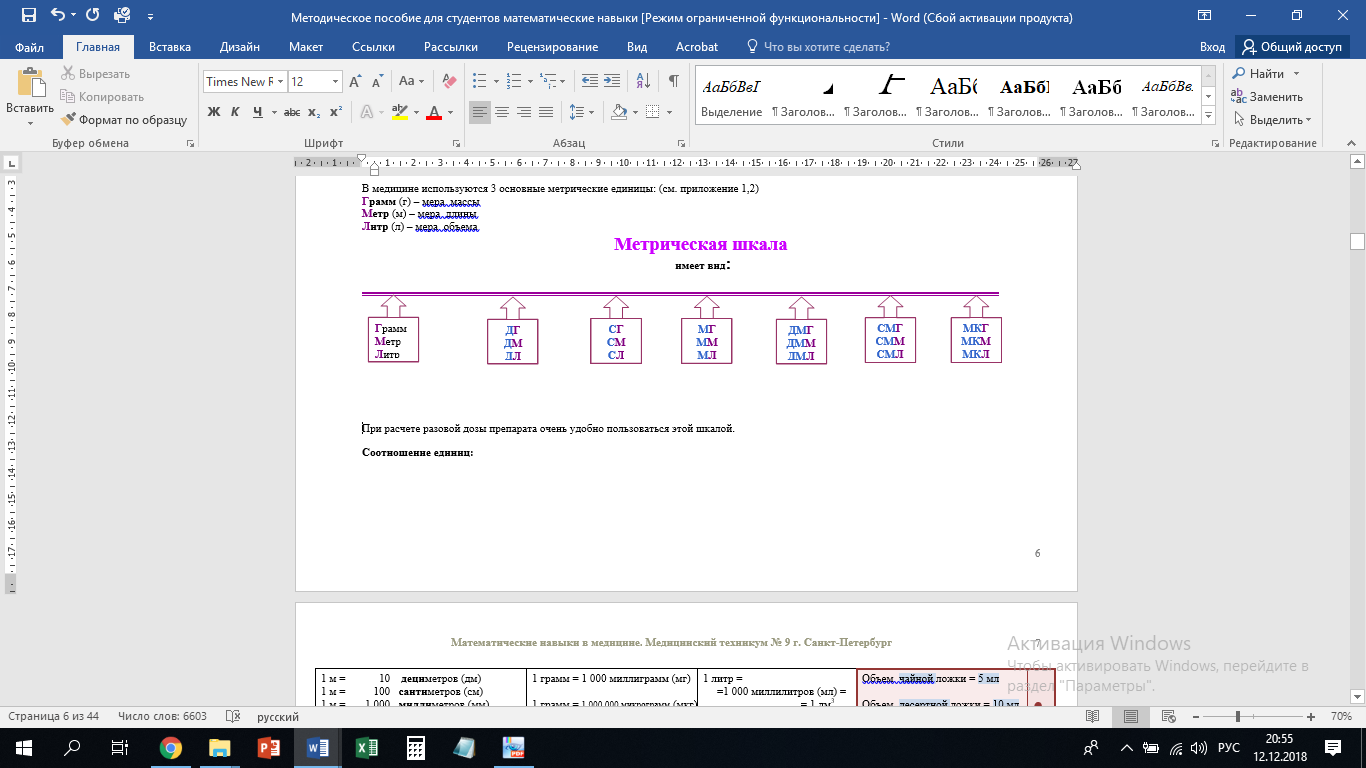Switch to the read mode view

click(1092, 717)
